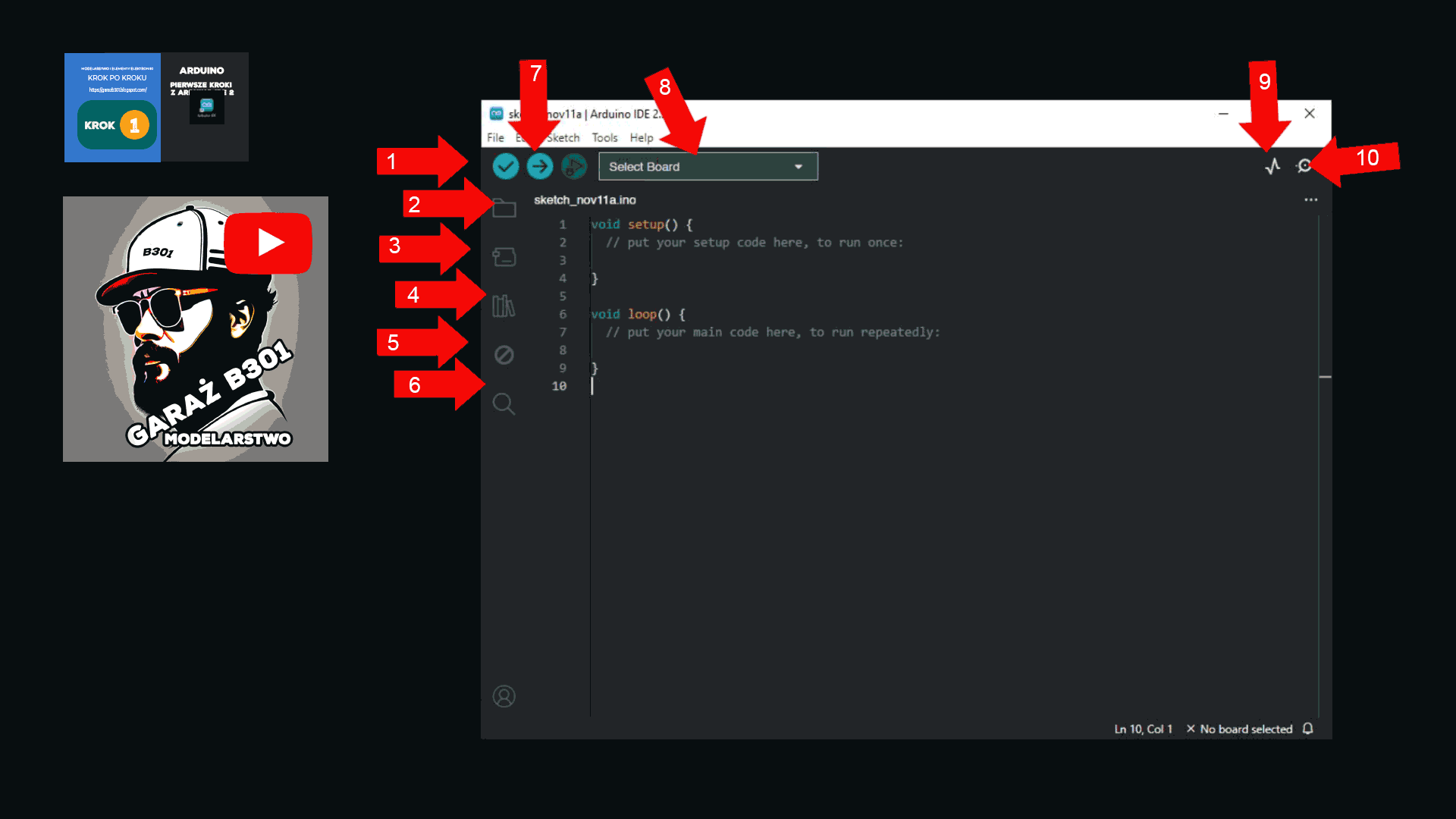Click the void loop() code line
The height and width of the screenshot is (819, 1456).
coord(638,314)
